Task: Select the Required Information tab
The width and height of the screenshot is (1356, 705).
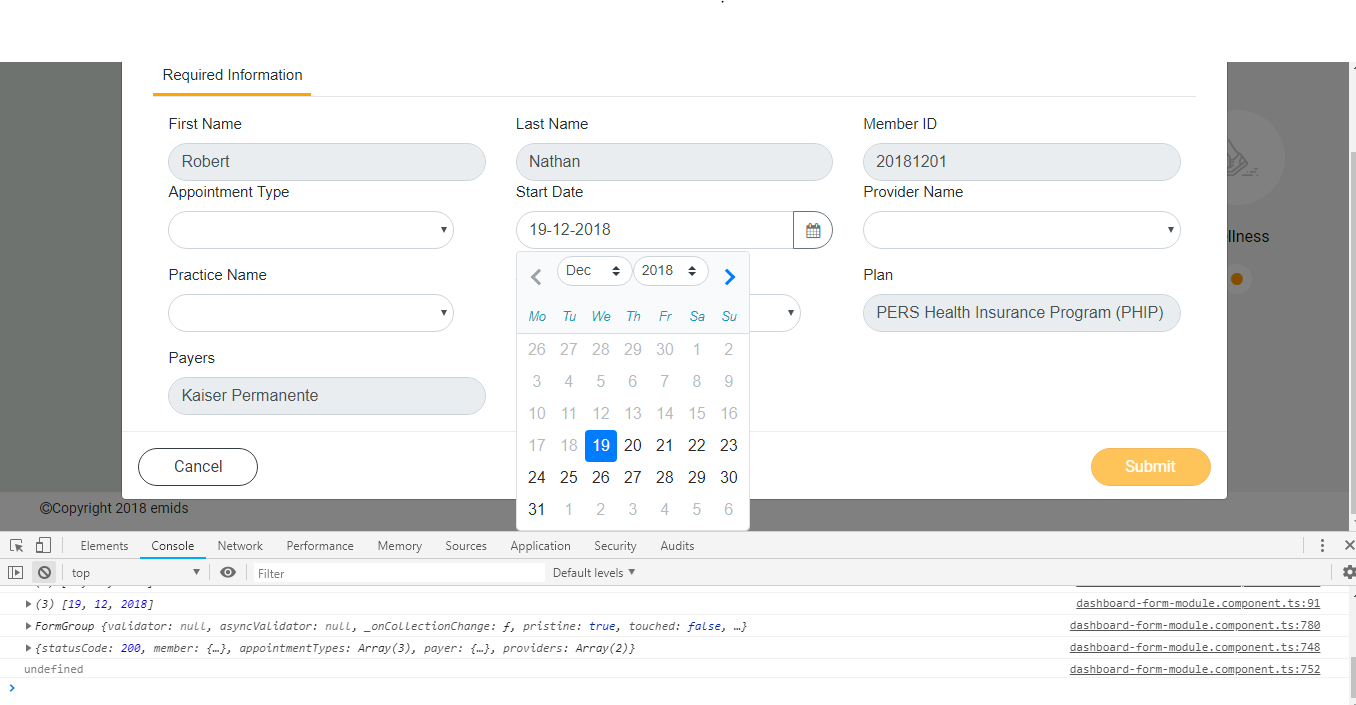Action: tap(231, 74)
